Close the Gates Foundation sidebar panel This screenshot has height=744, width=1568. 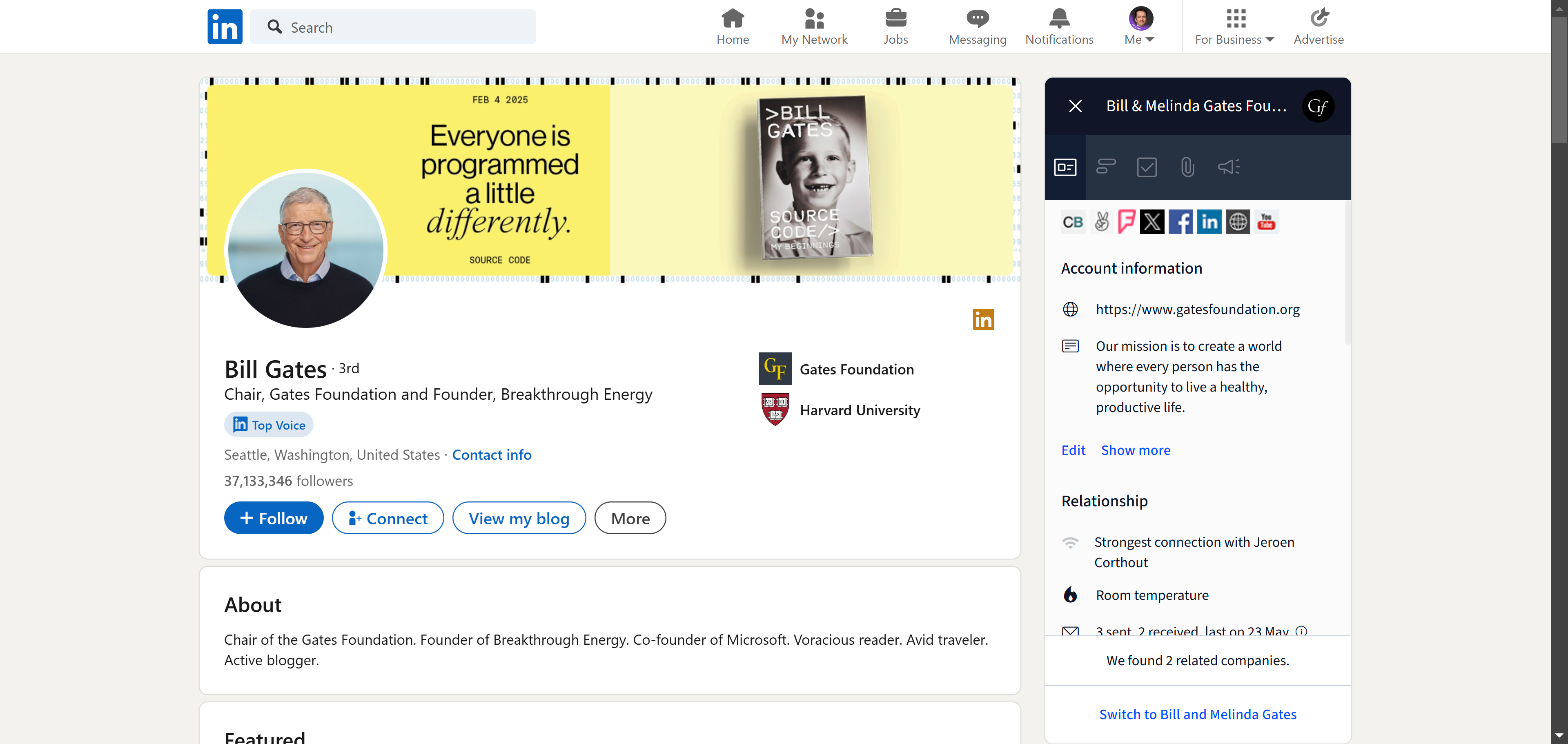[1075, 106]
